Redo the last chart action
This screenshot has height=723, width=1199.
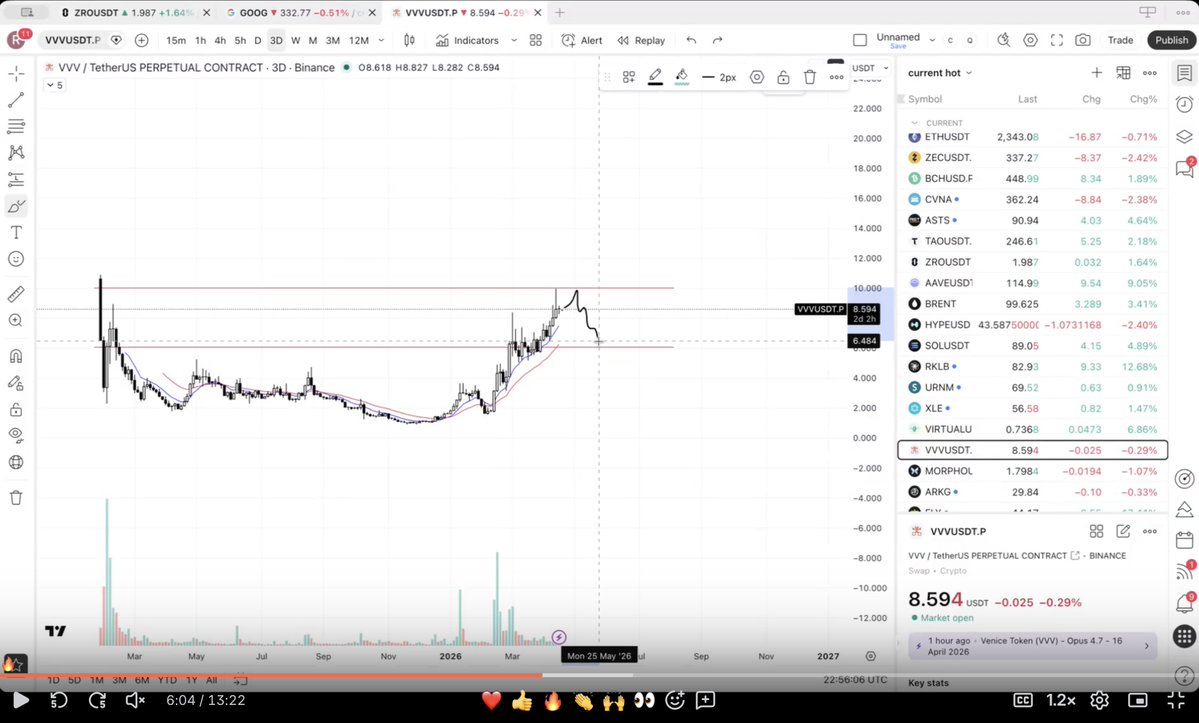point(717,41)
